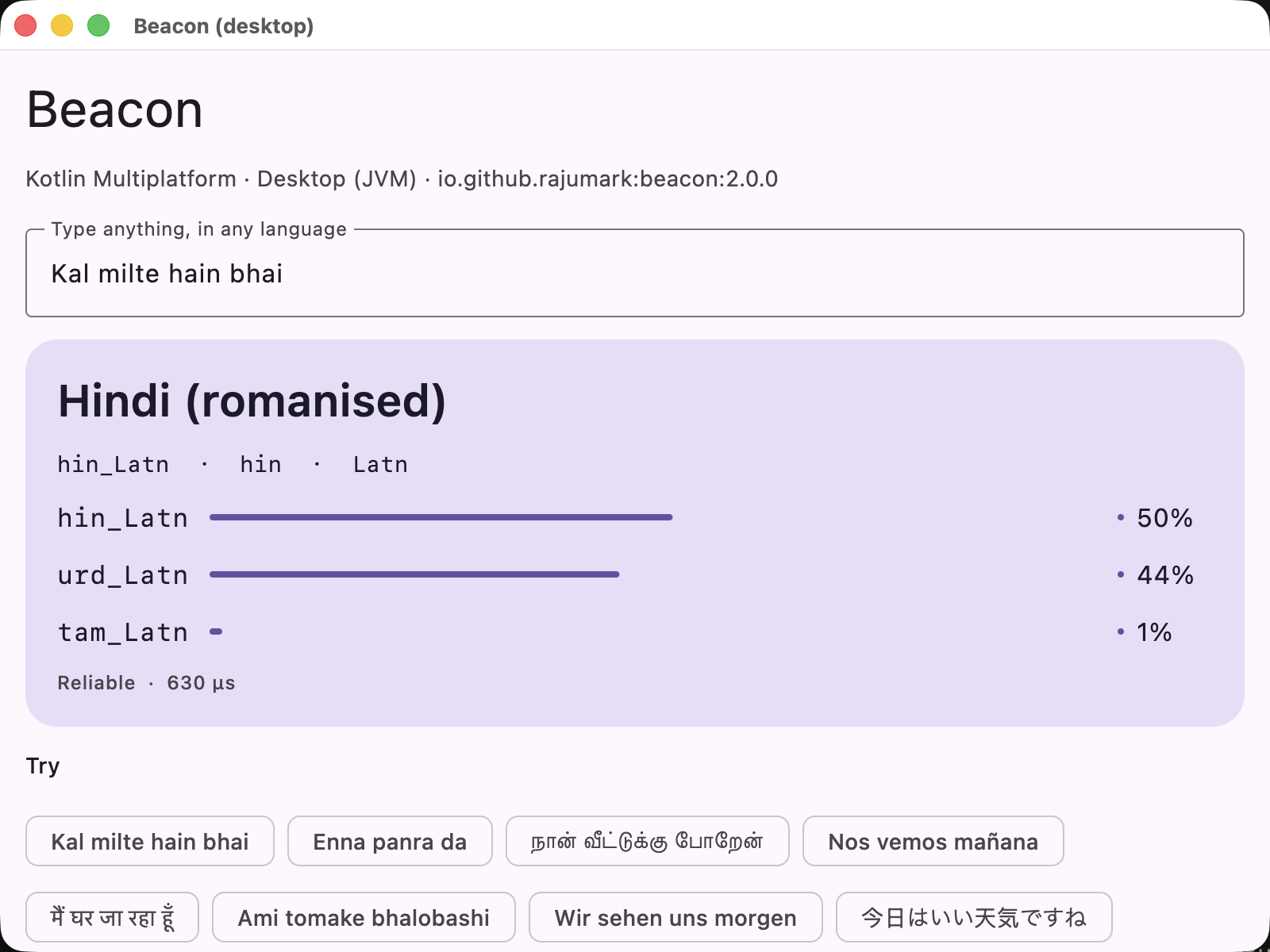Screen dimensions: 1270x952
Task: Choose the Tamil script sample chip
Action: 647,841
